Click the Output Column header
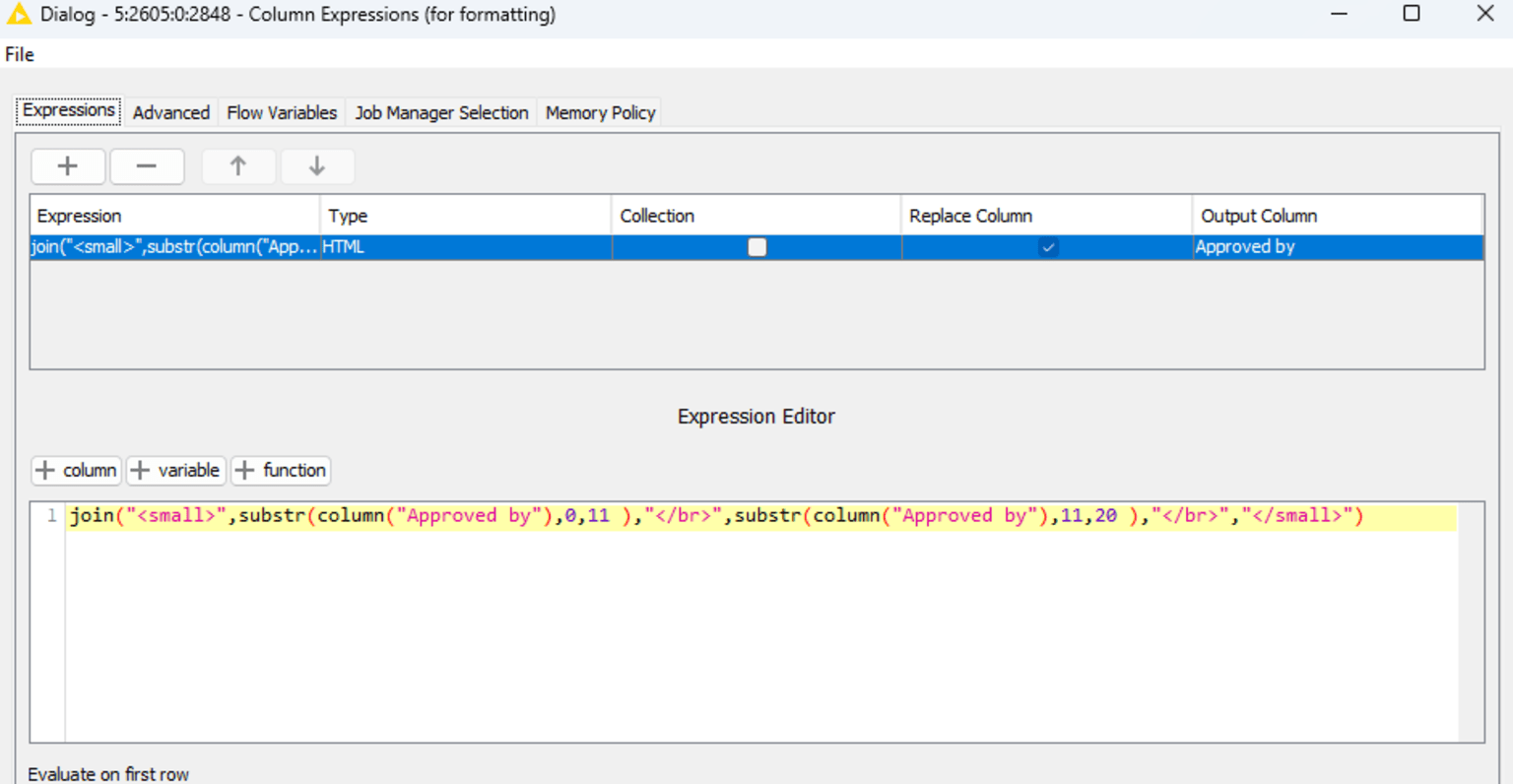Viewport: 1513px width, 784px height. 1338,216
